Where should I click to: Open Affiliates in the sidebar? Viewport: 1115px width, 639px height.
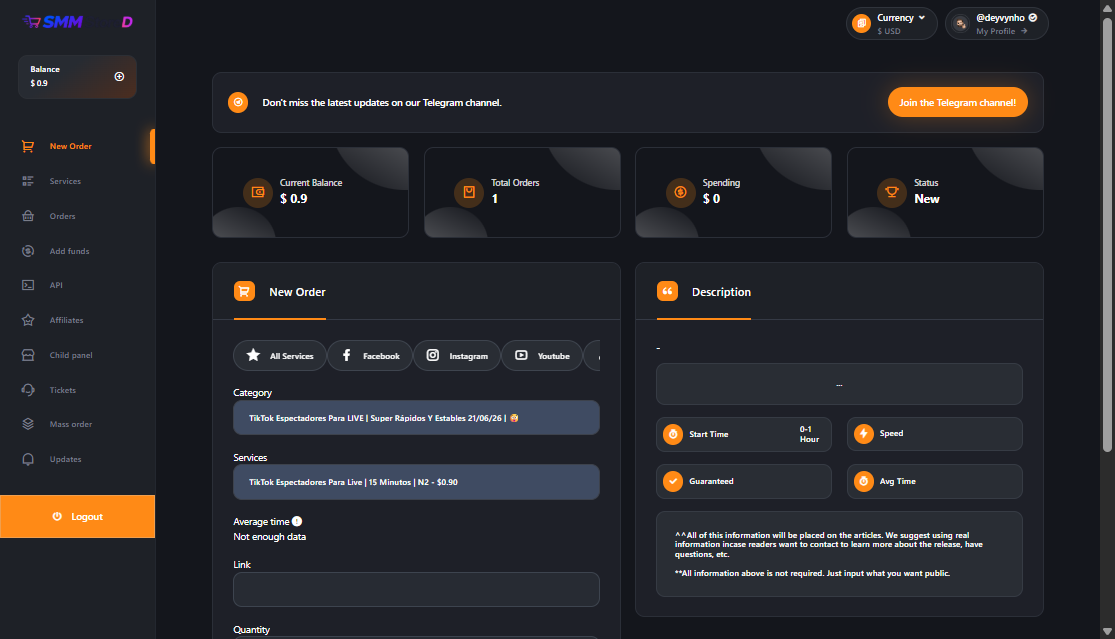[x=67, y=320]
